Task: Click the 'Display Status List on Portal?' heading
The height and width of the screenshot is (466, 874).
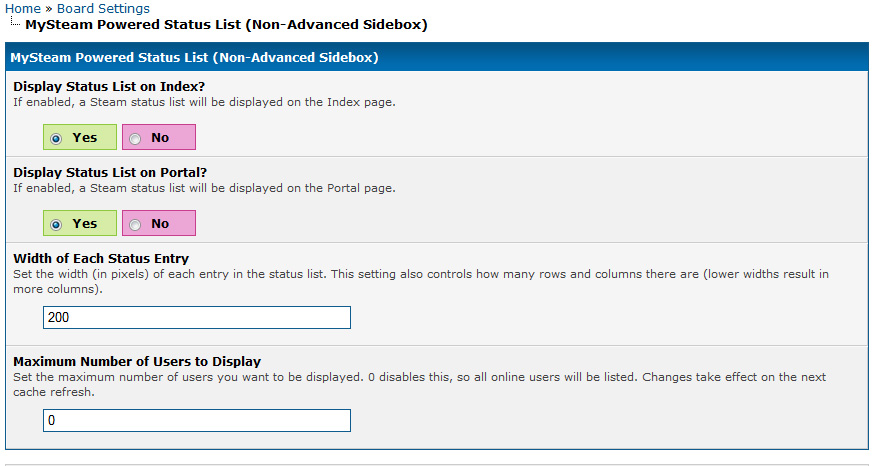Action: (110, 172)
